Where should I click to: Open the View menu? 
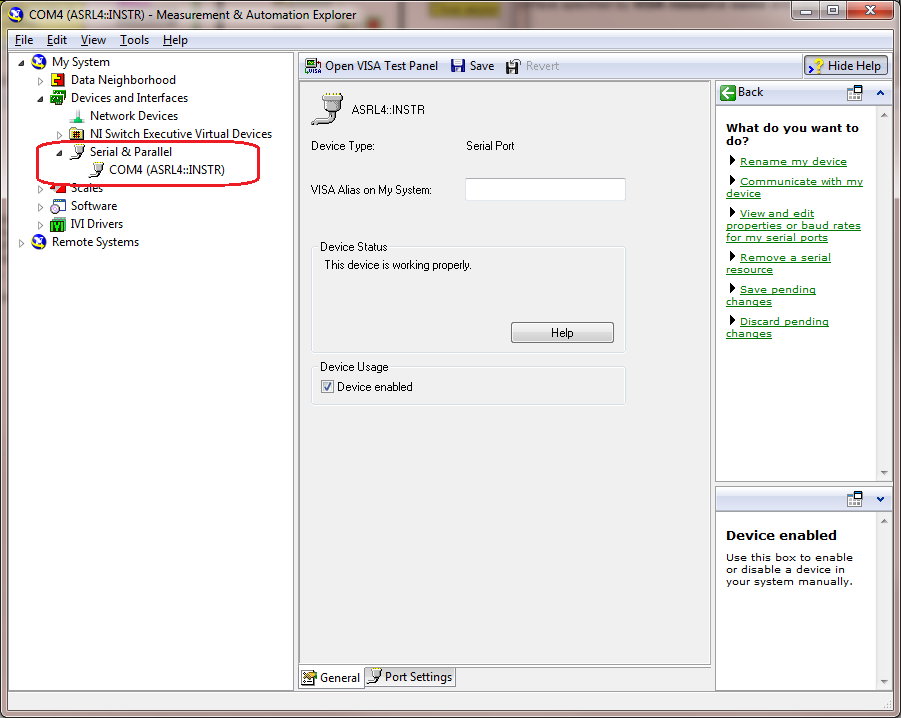pyautogui.click(x=93, y=40)
